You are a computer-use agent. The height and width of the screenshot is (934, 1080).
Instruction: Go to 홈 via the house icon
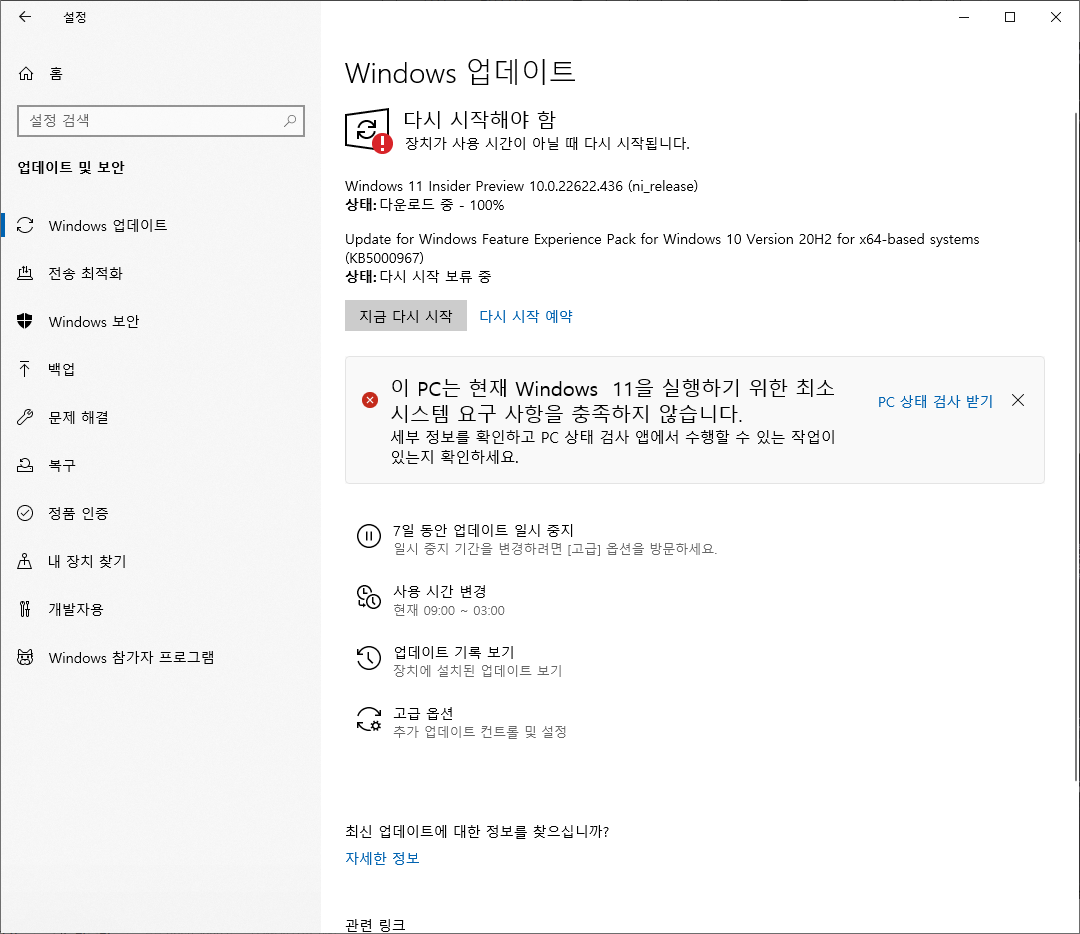tap(26, 74)
